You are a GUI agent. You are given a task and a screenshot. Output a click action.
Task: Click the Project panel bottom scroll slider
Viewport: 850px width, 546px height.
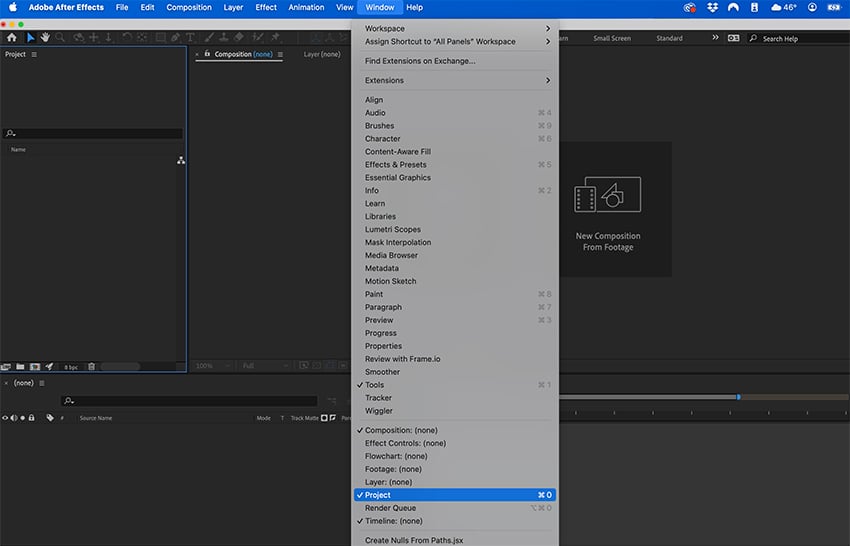click(x=120, y=367)
